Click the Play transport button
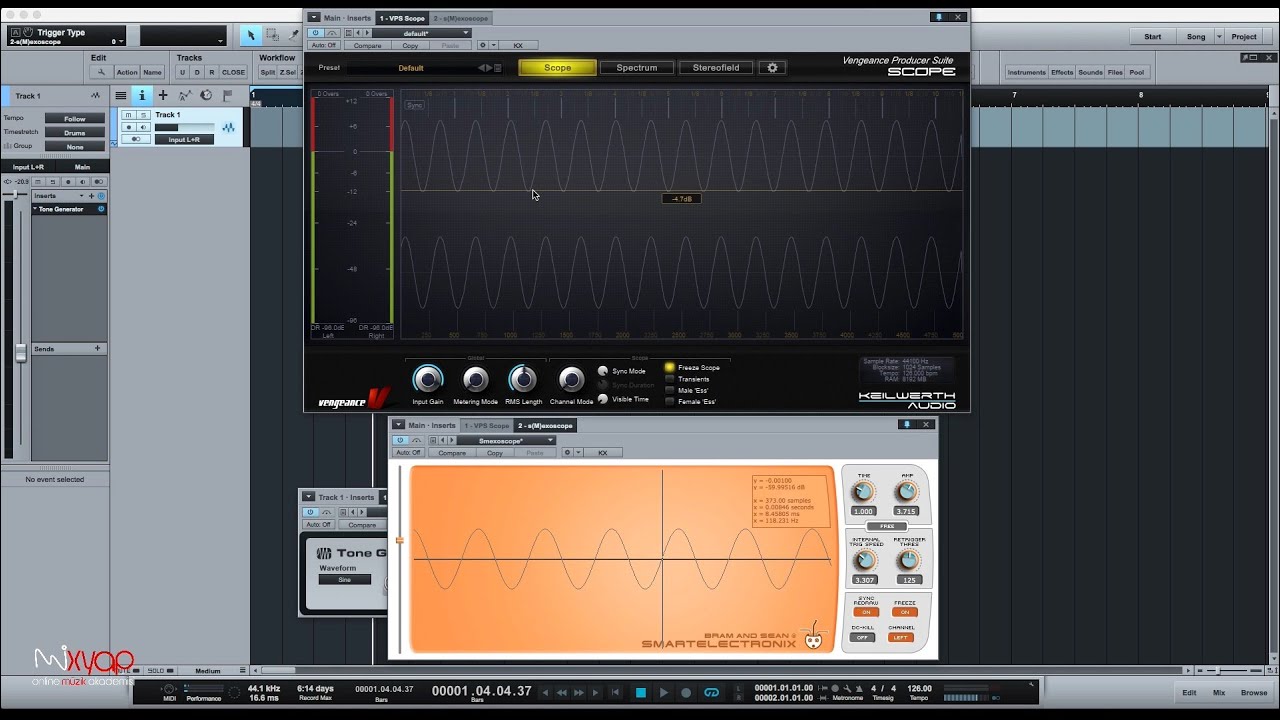Viewport: 1280px width, 720px height. coord(663,692)
